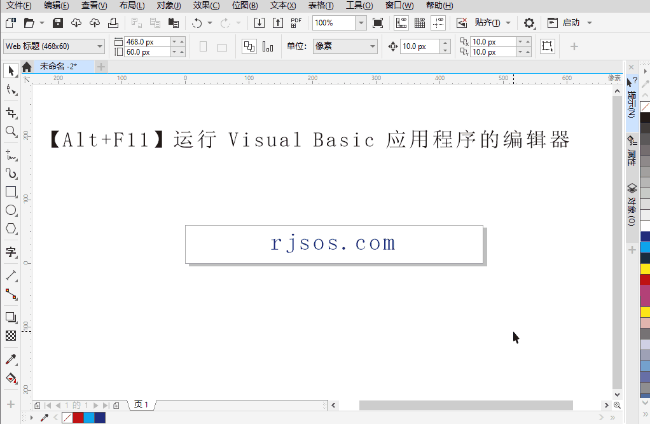Image resolution: width=650 pixels, height=424 pixels.
Task: Expand the 贴齐 snap-to dropdown
Action: pyautogui.click(x=508, y=23)
